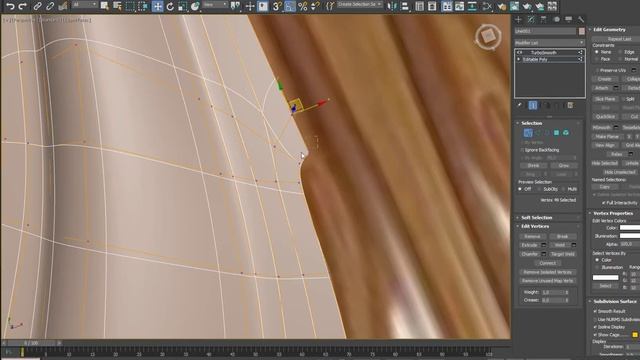Toggle Spinner Snap
The width and height of the screenshot is (640, 360).
[315, 6]
